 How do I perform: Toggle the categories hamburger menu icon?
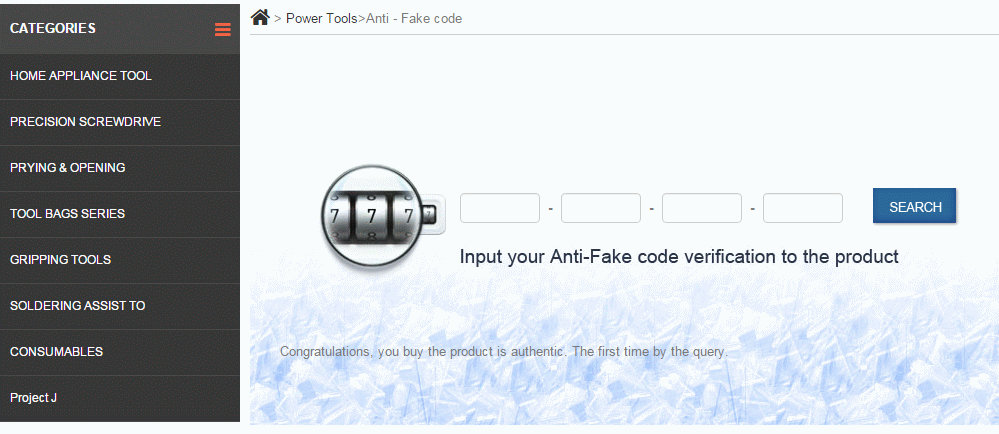click(222, 29)
